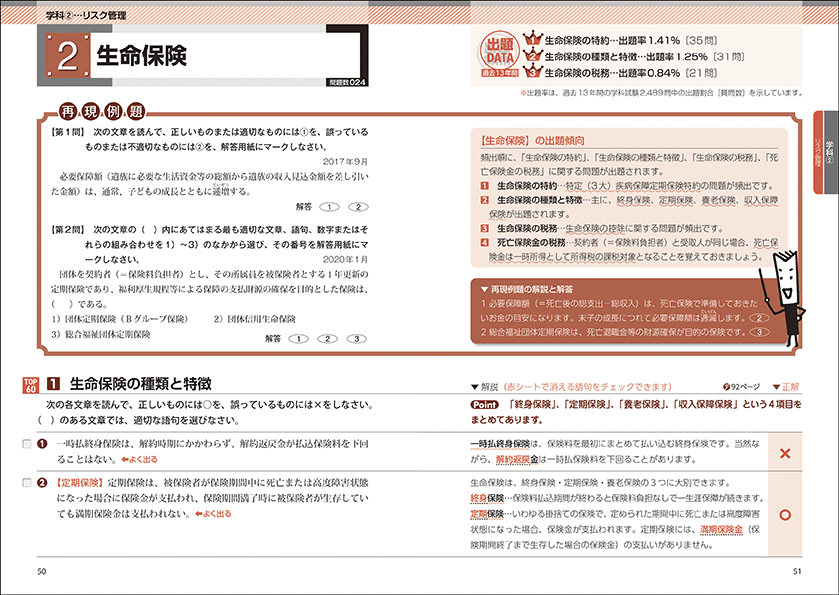Click the 赤シートで消える語句をチェックできます note
839x595 pixels.
pyautogui.click(x=587, y=387)
